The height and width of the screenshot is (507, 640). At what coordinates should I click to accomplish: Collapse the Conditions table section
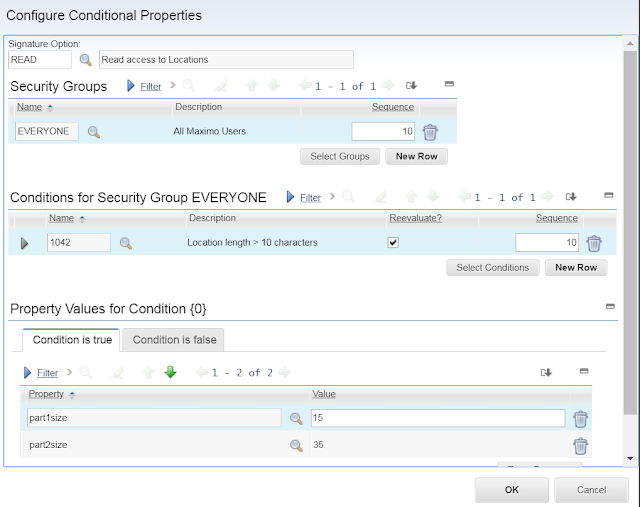609,195
